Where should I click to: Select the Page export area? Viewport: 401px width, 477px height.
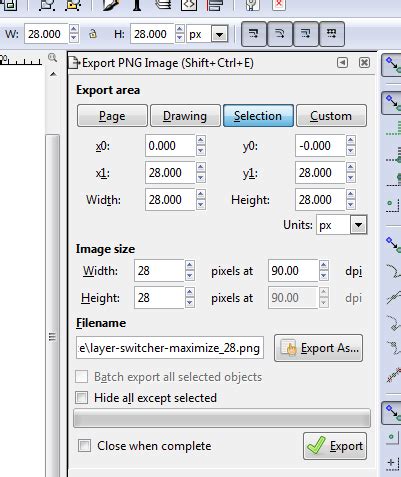pyautogui.click(x=112, y=116)
